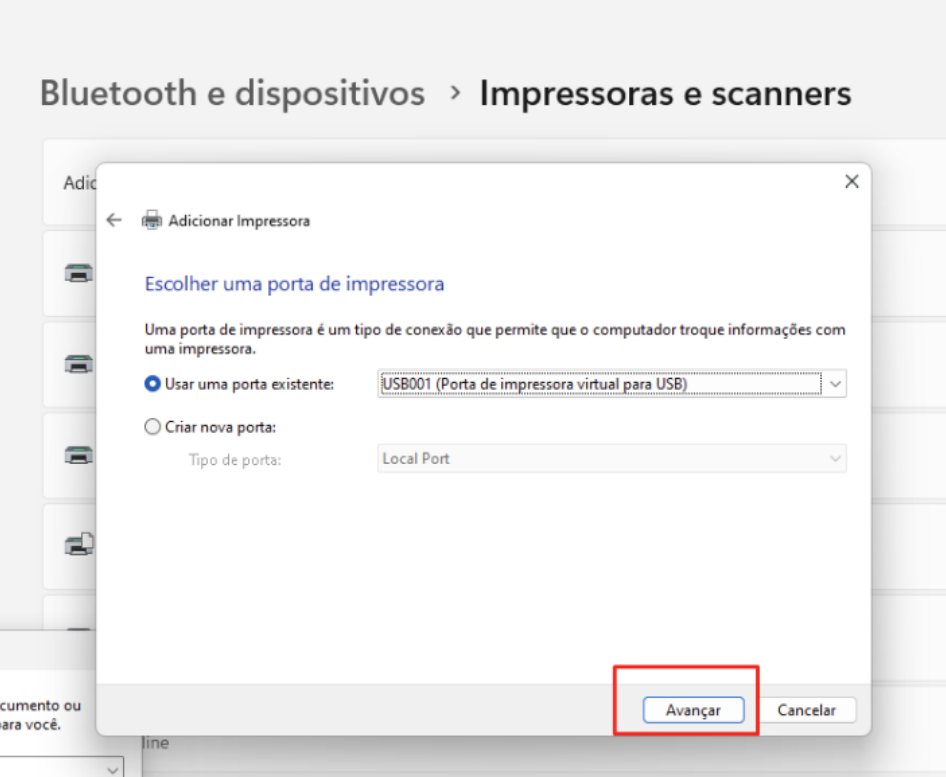Open the dropdown chevron at the bottom-left panel

point(113,767)
